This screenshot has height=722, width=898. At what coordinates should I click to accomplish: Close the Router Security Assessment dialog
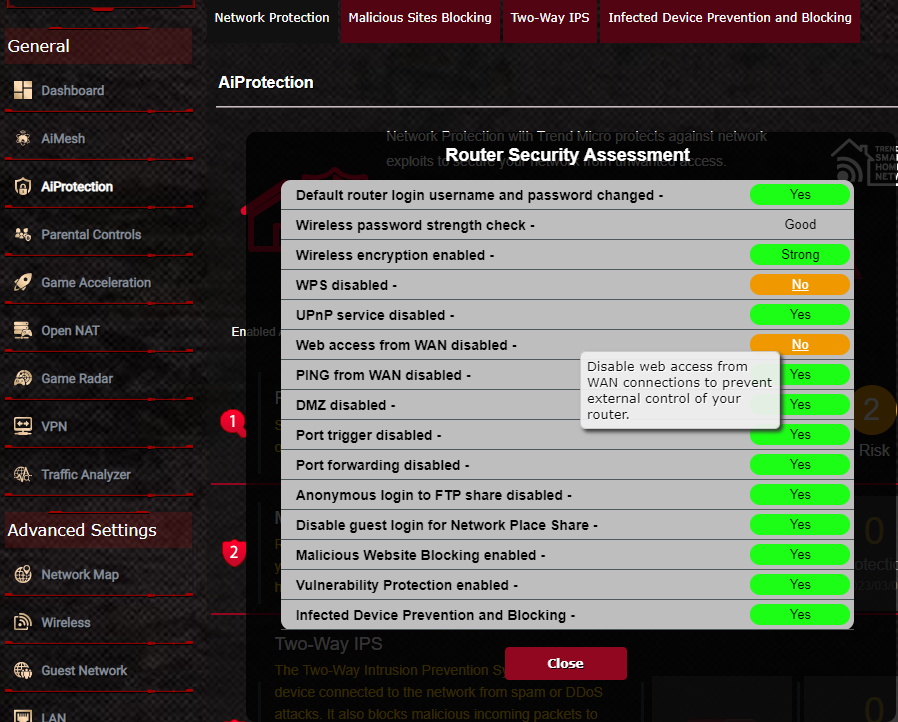tap(566, 664)
